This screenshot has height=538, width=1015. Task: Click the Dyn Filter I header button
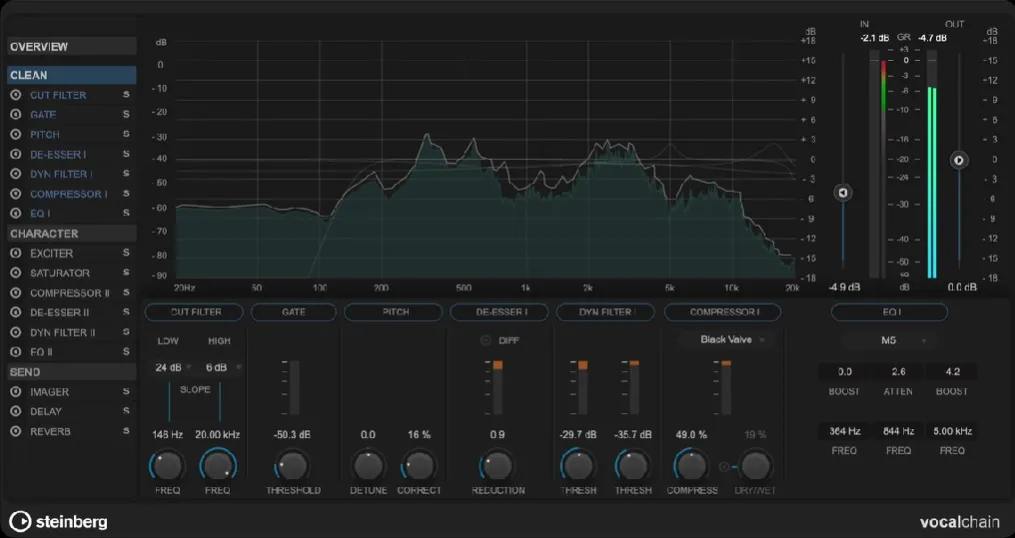[605, 312]
